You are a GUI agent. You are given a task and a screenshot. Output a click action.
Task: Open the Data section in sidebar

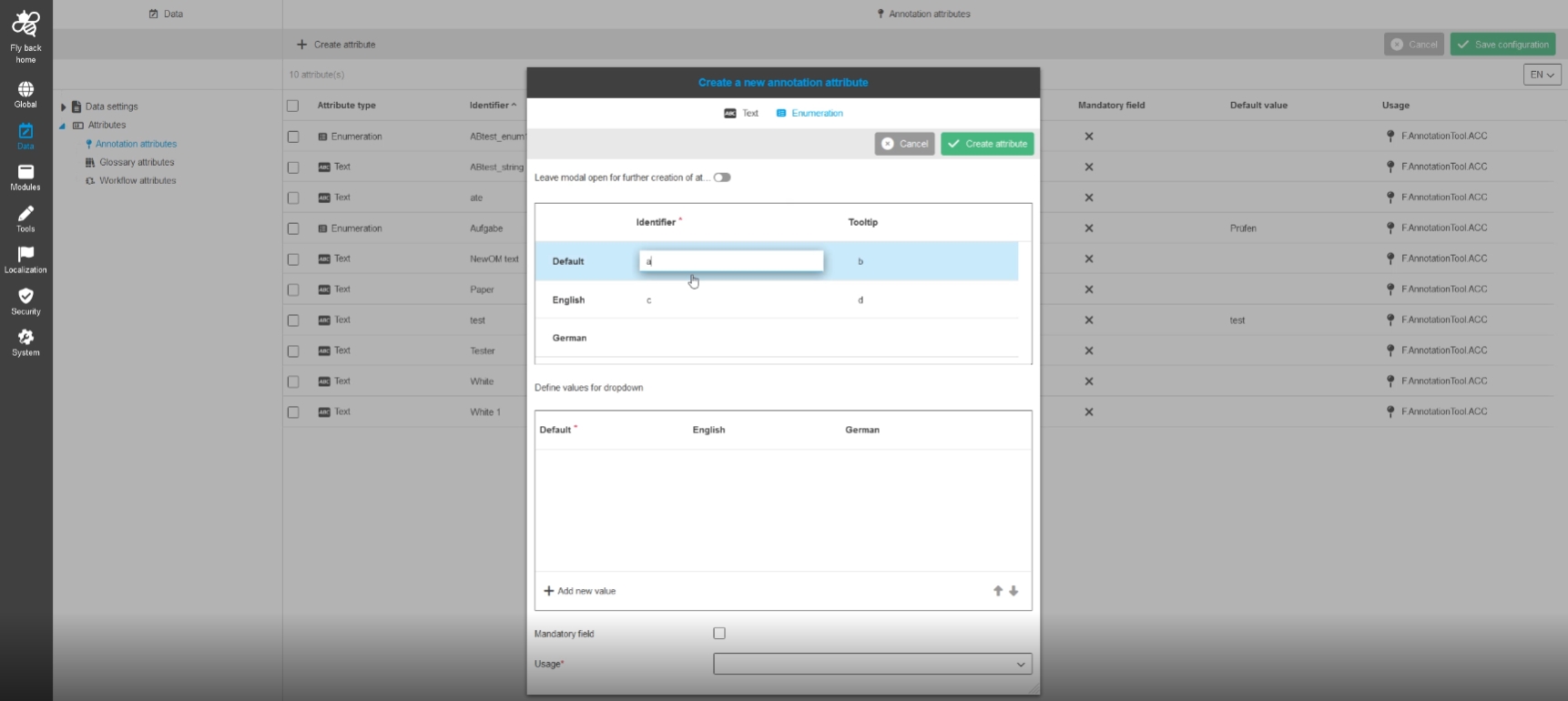(25, 137)
